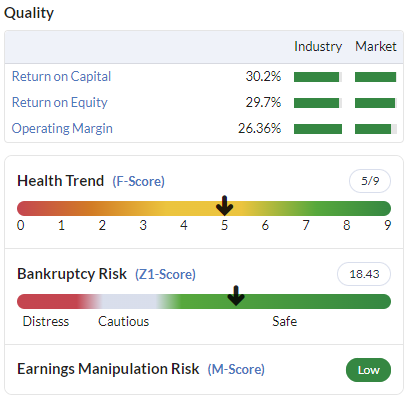Click the Return on Capital market bar
This screenshot has height=401, width=409.
click(x=376, y=77)
